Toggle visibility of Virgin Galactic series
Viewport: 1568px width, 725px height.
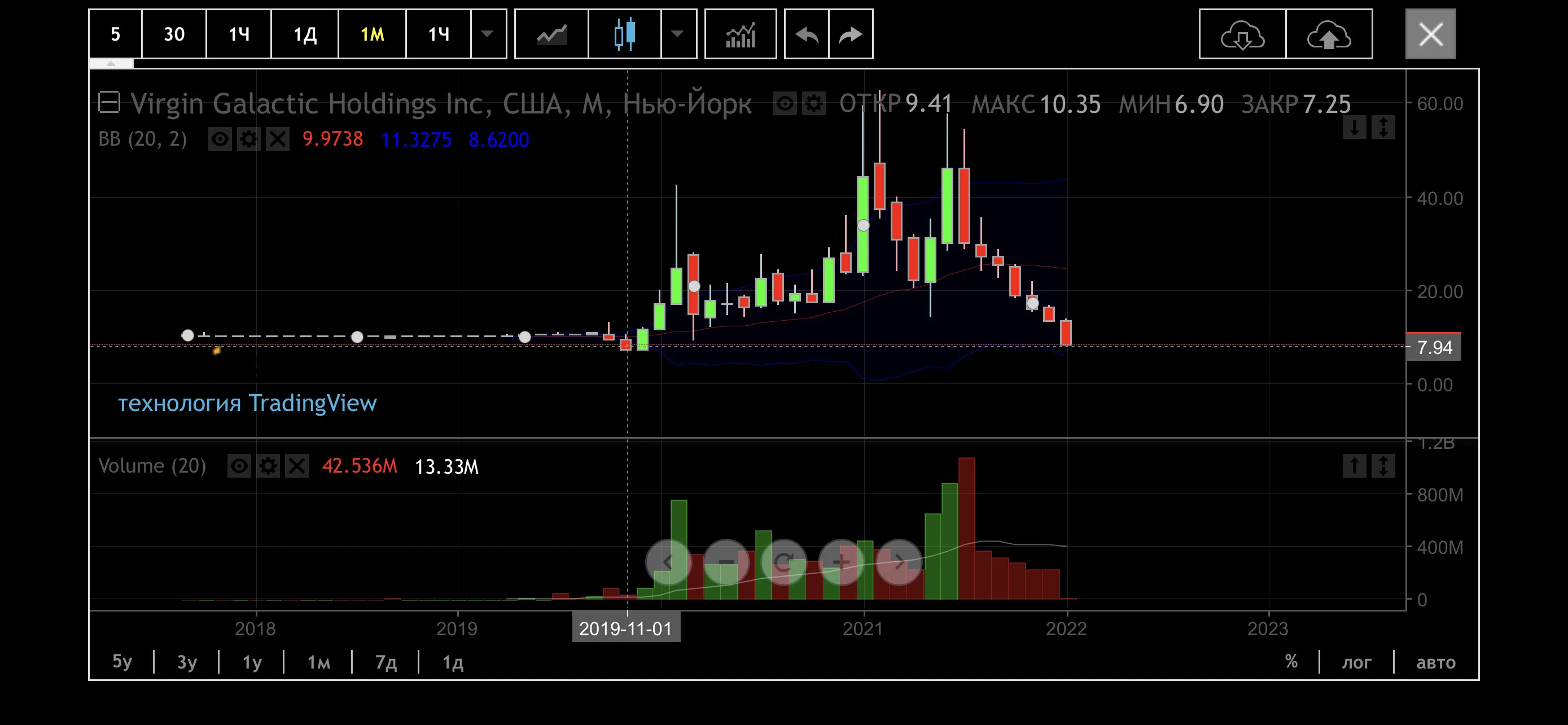785,104
